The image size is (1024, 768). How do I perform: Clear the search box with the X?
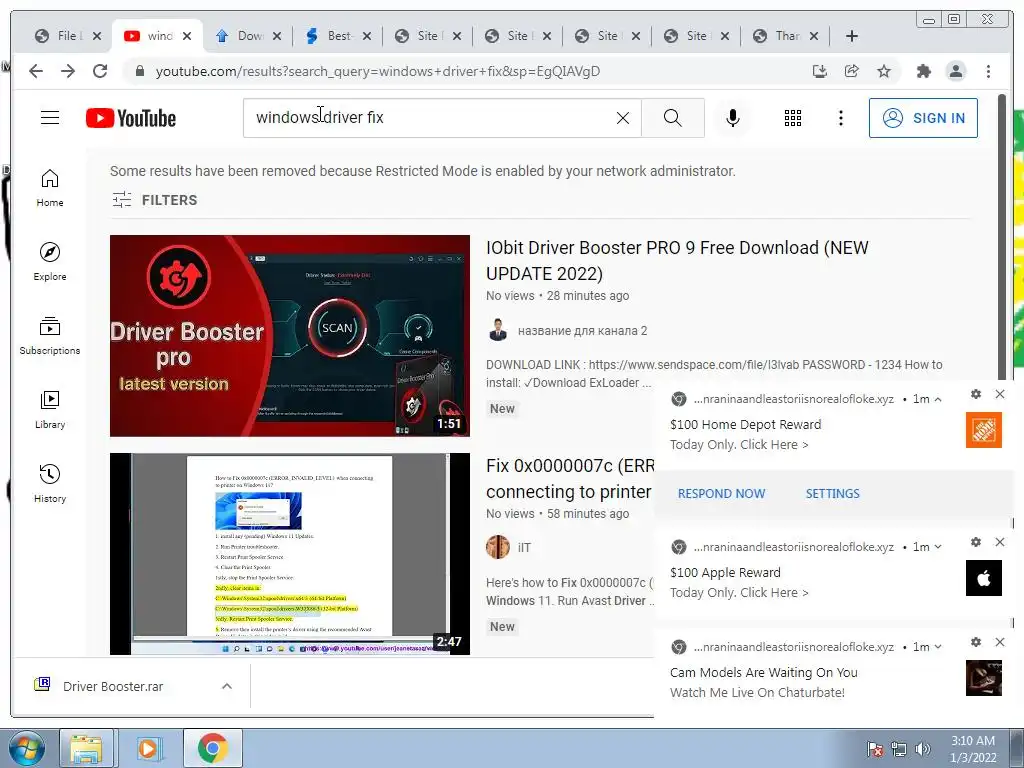623,118
